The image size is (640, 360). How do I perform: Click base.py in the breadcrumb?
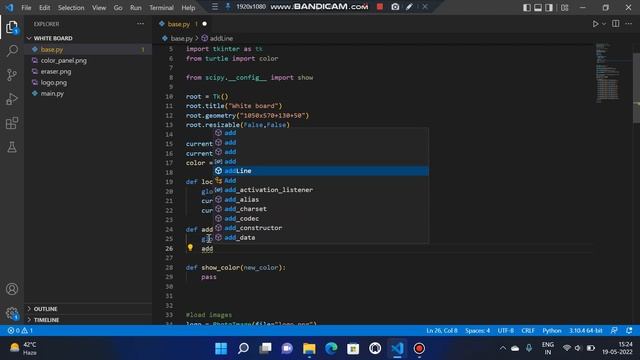pos(181,38)
